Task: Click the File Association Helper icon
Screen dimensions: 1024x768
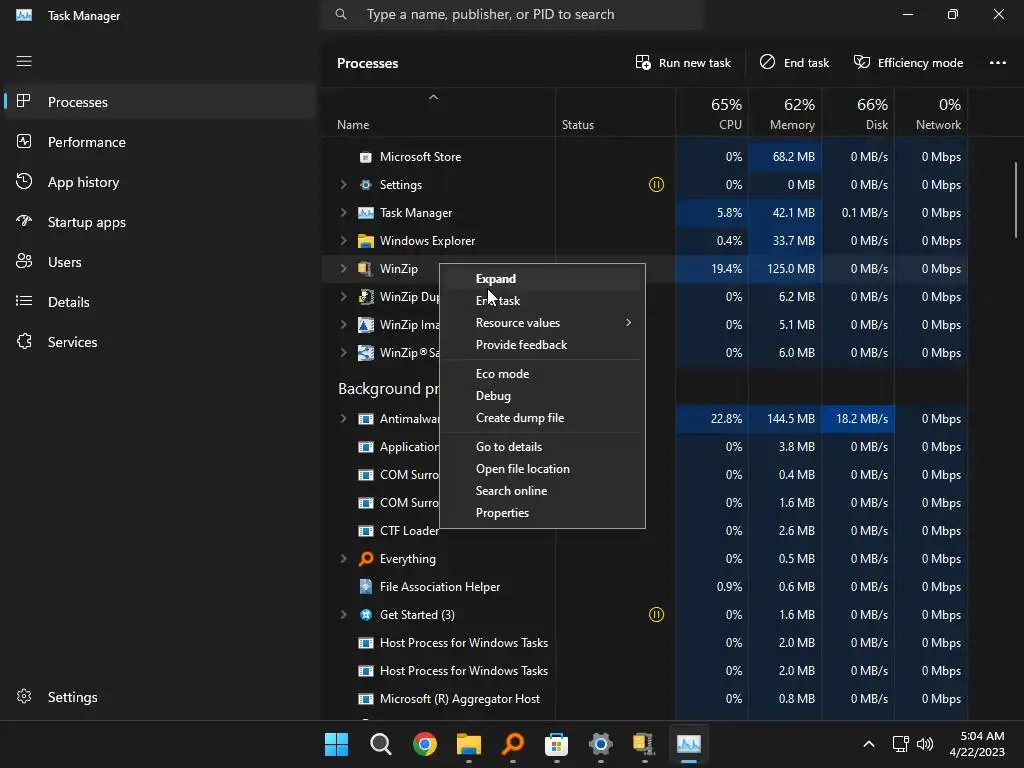Action: tap(366, 586)
